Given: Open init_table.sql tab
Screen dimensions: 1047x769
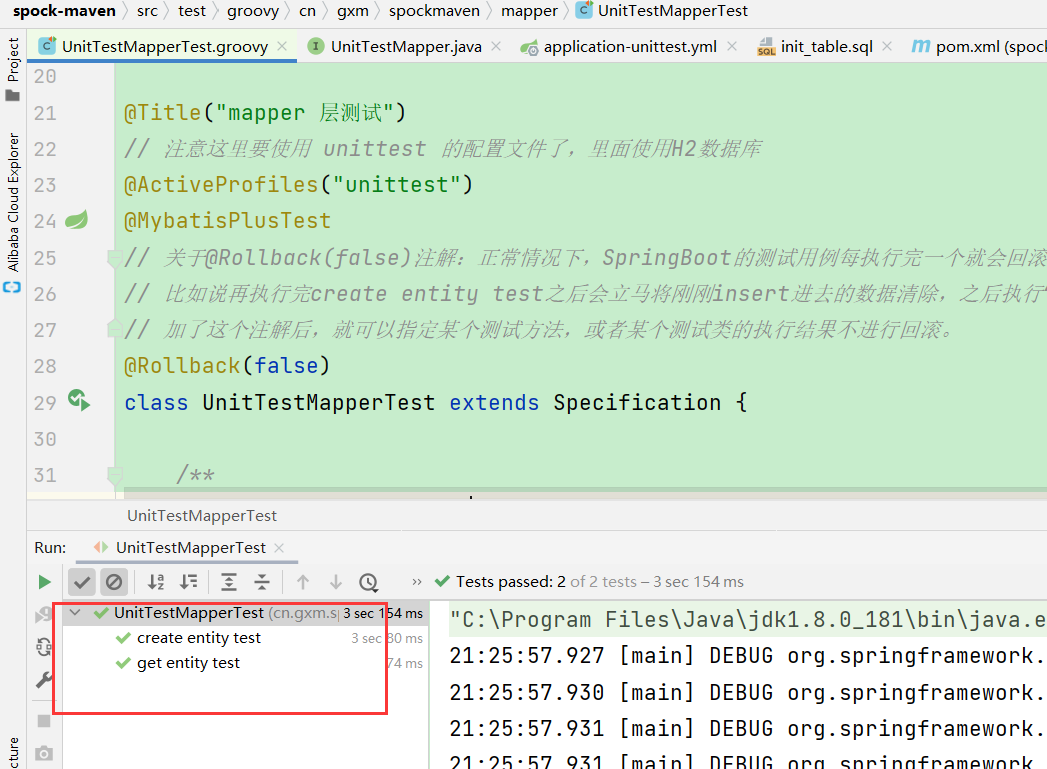Looking at the screenshot, I should coord(826,47).
